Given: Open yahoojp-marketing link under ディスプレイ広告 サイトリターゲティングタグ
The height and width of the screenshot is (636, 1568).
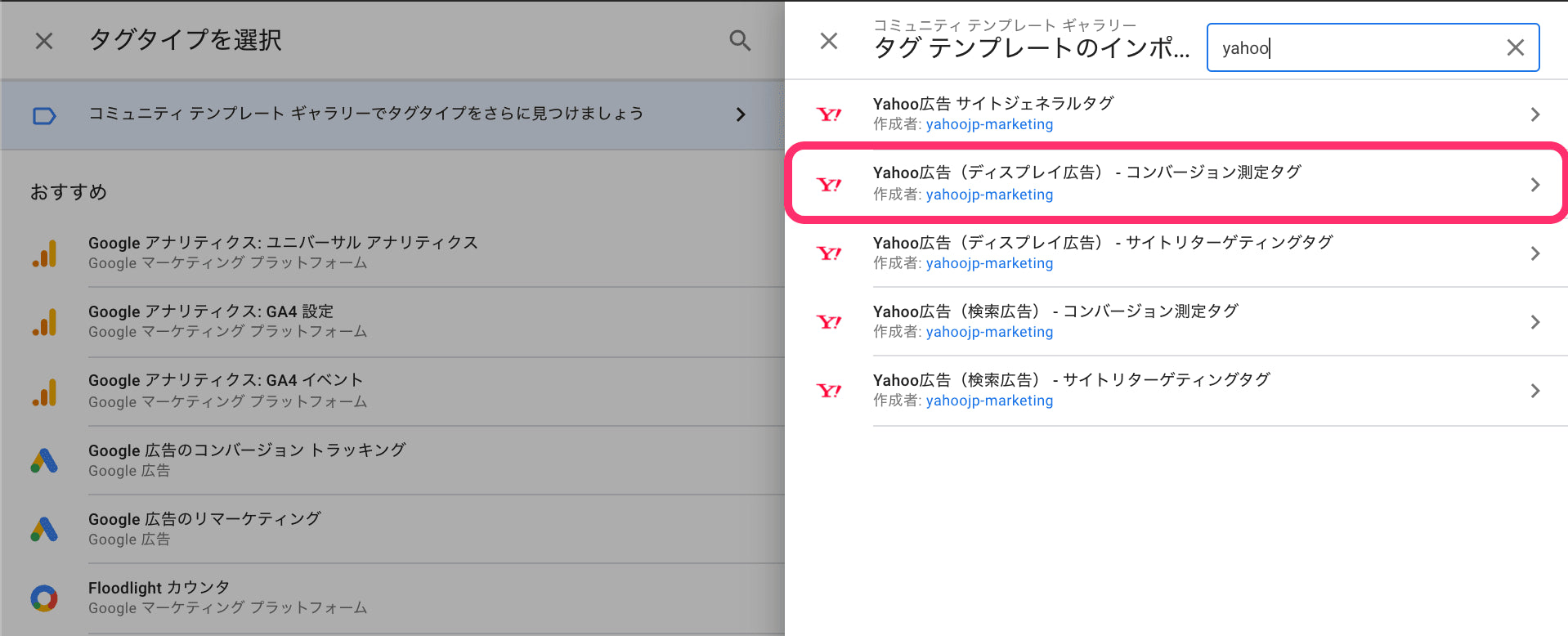Looking at the screenshot, I should pos(989,263).
